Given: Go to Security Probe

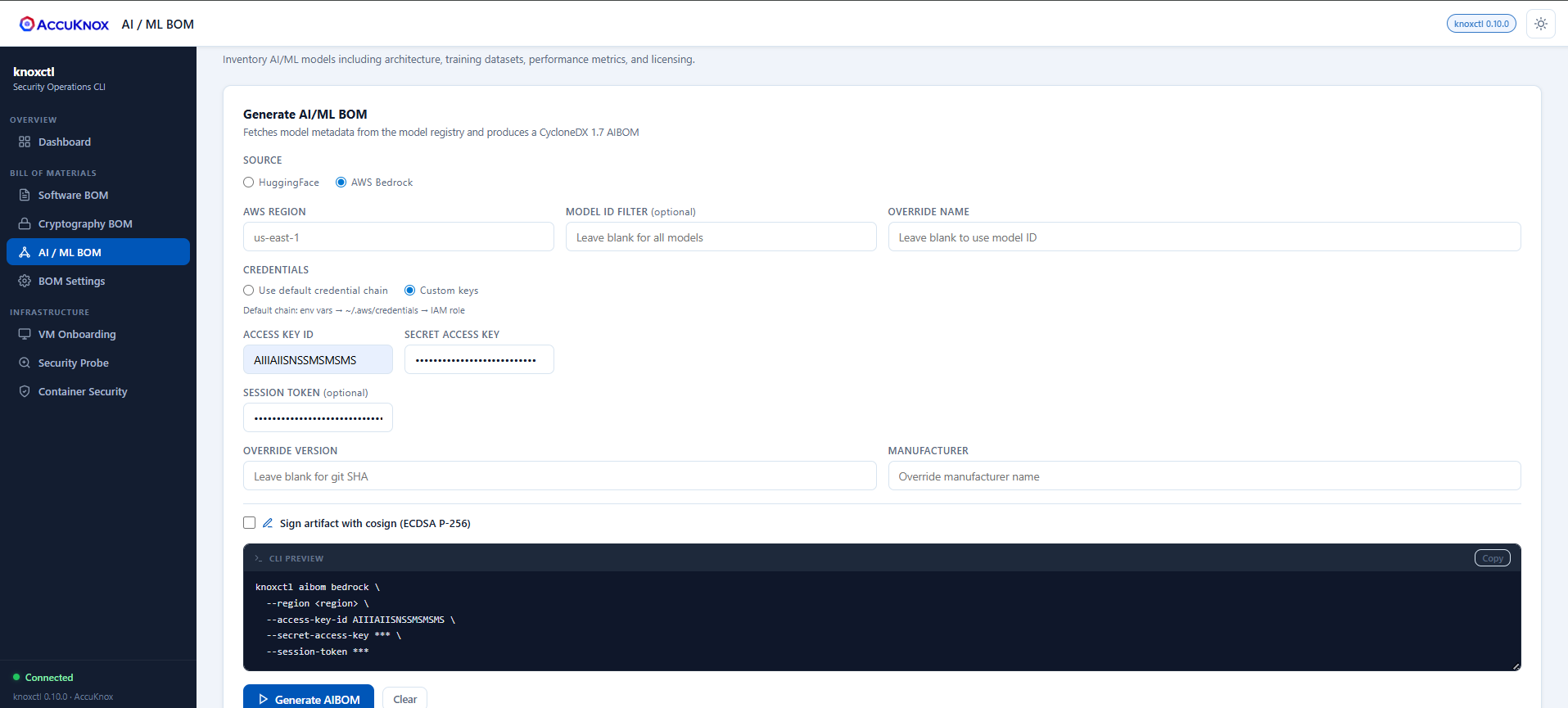Looking at the screenshot, I should 98,363.
